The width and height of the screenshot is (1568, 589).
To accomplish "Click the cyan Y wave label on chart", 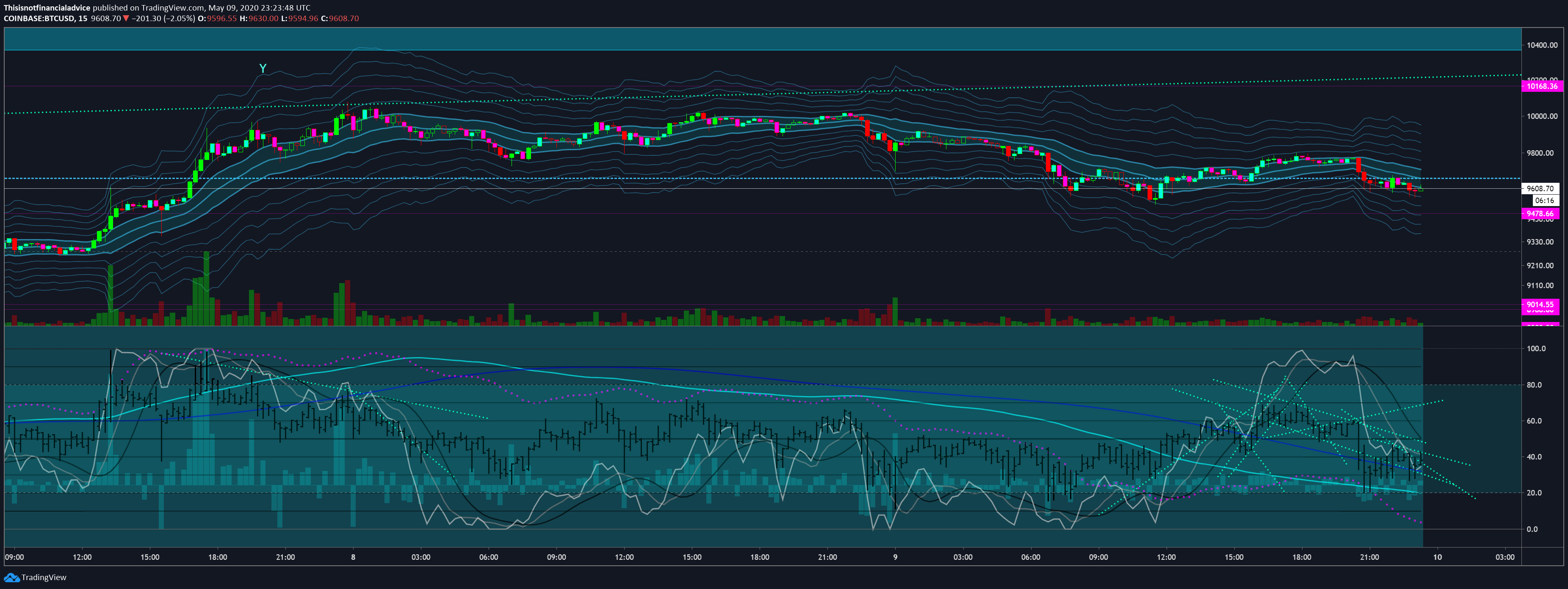I will (263, 68).
